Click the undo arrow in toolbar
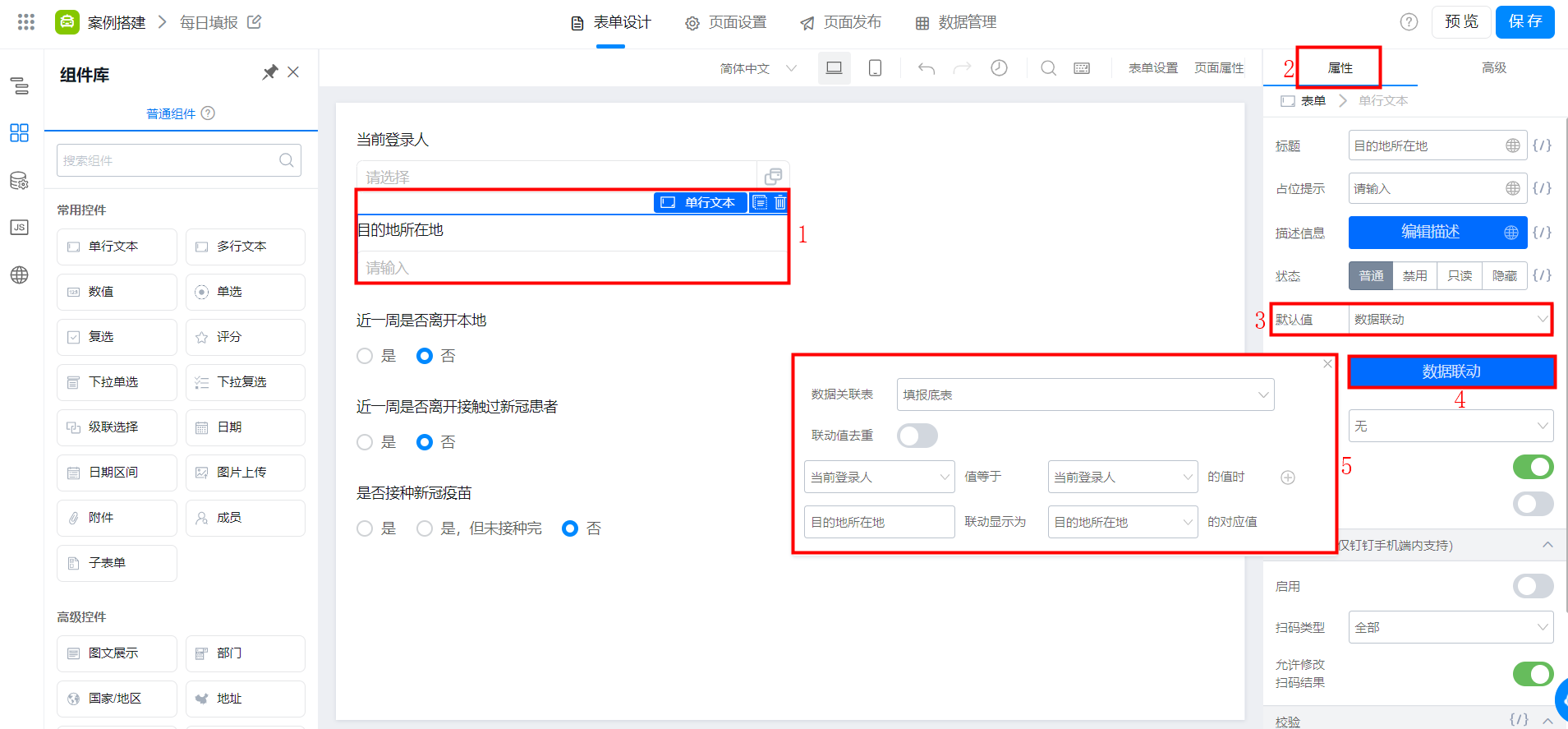The height and width of the screenshot is (729, 1568). [x=927, y=68]
